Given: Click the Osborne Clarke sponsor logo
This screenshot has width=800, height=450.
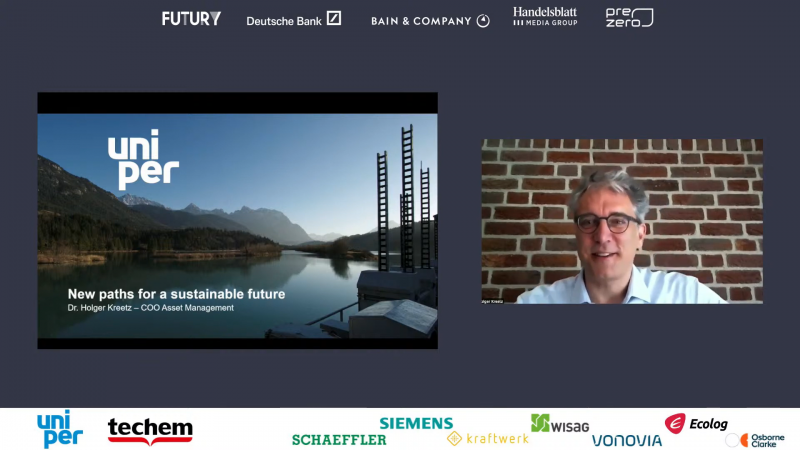Looking at the screenshot, I should tap(755, 440).
